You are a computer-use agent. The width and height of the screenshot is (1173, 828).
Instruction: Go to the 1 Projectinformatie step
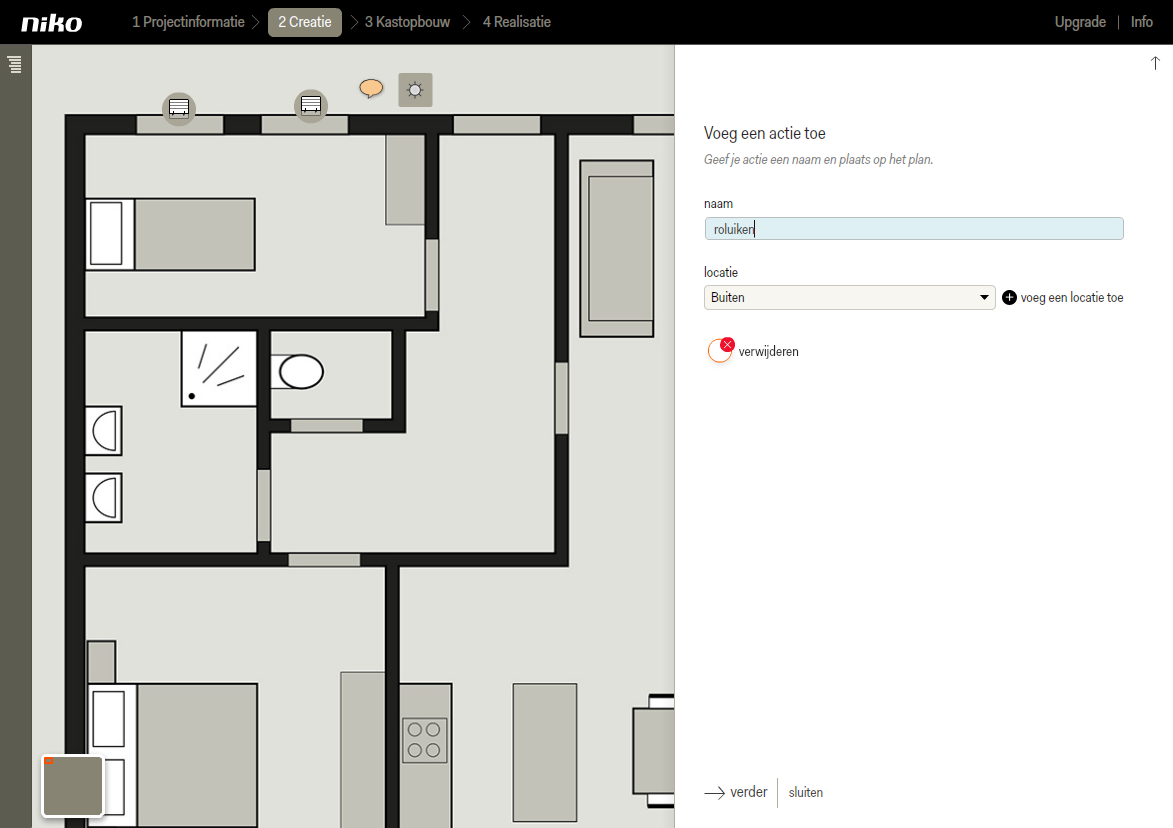click(x=189, y=22)
